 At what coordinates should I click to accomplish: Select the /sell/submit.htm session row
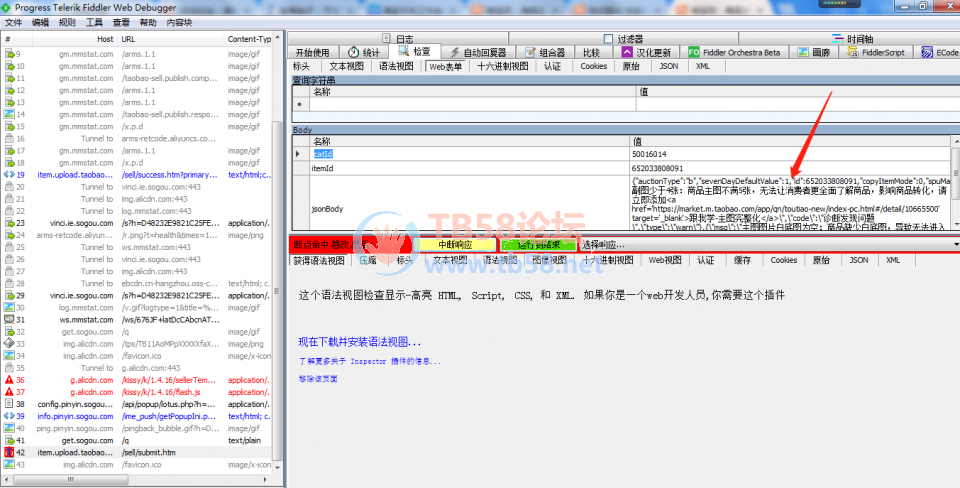point(138,452)
